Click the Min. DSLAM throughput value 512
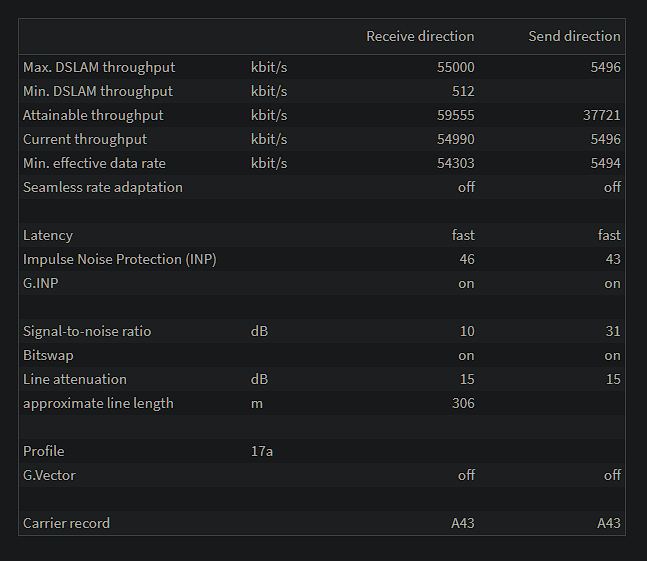The width and height of the screenshot is (647, 561). click(x=463, y=91)
